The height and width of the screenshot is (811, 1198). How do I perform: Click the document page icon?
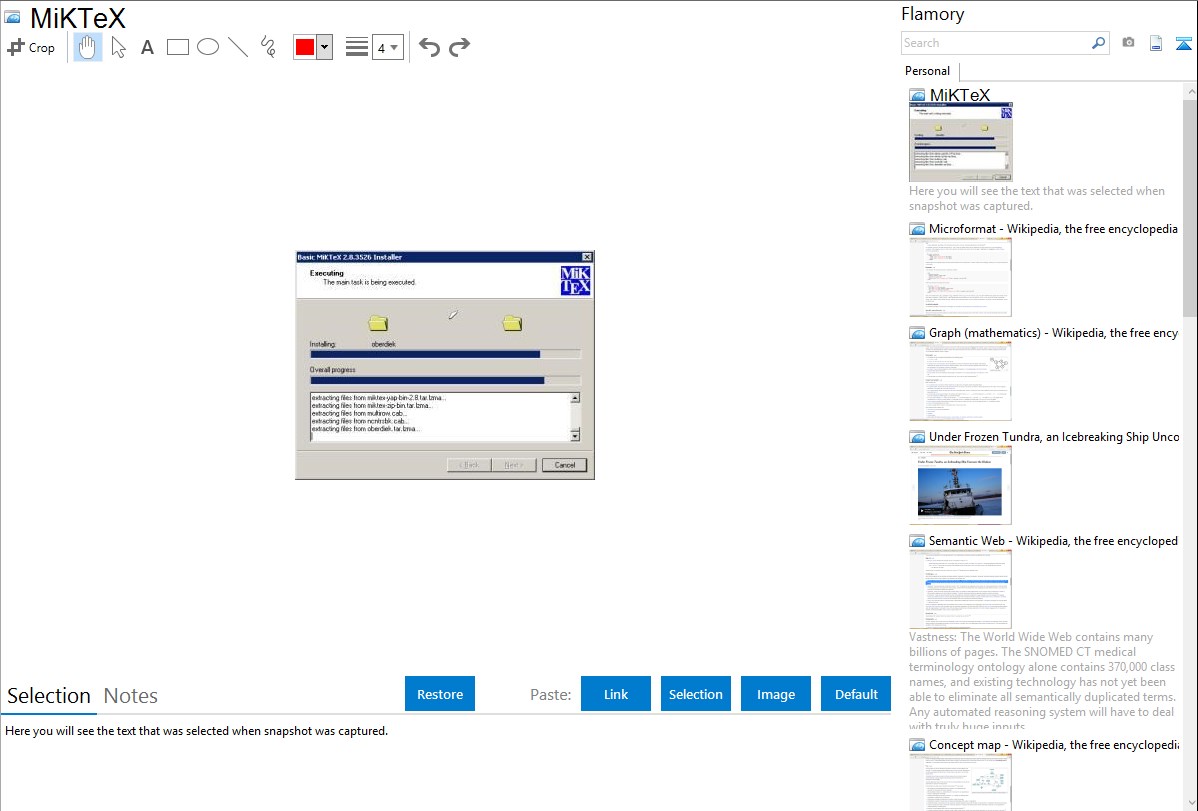point(1156,43)
